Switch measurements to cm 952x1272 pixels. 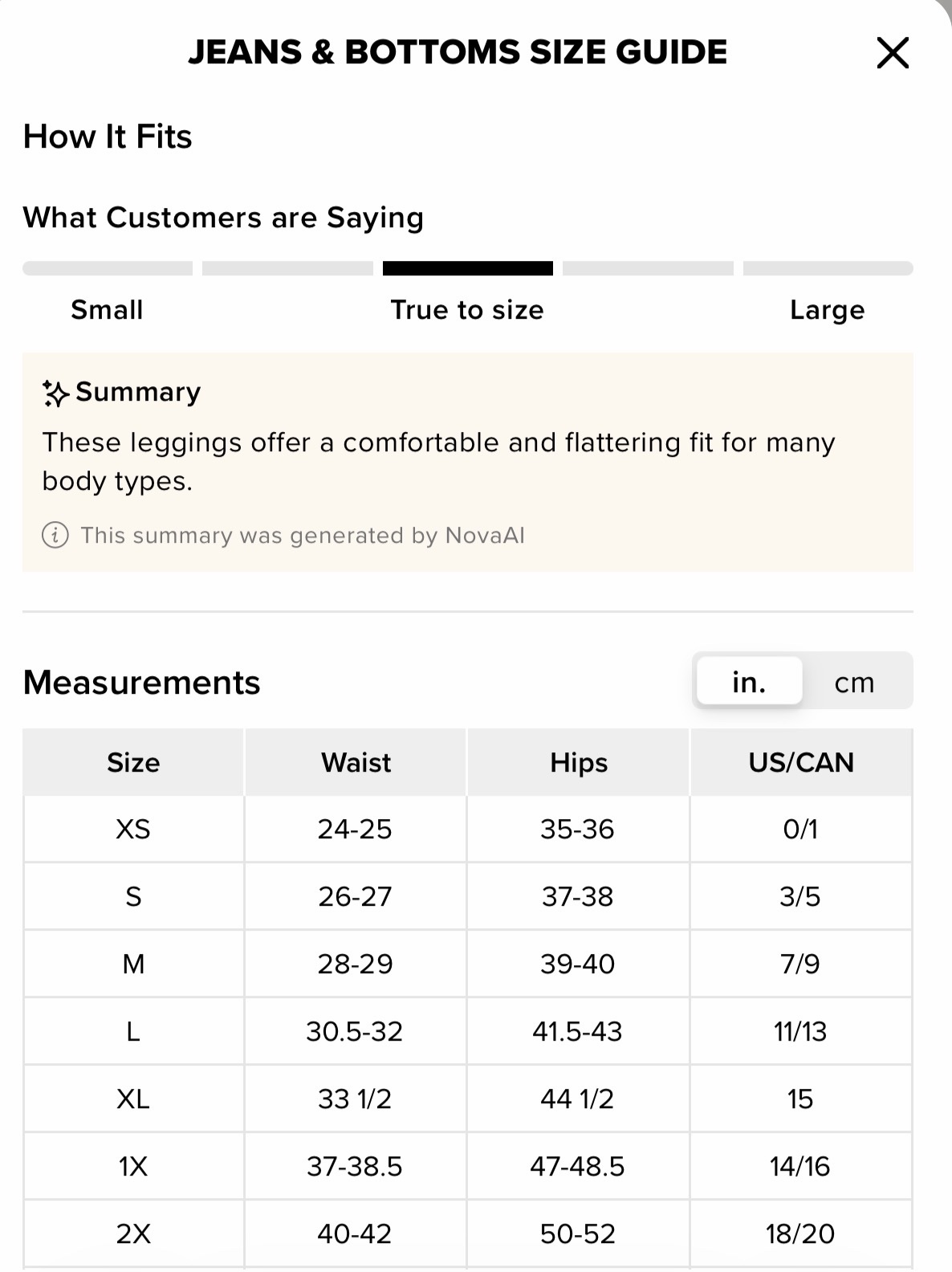click(854, 682)
